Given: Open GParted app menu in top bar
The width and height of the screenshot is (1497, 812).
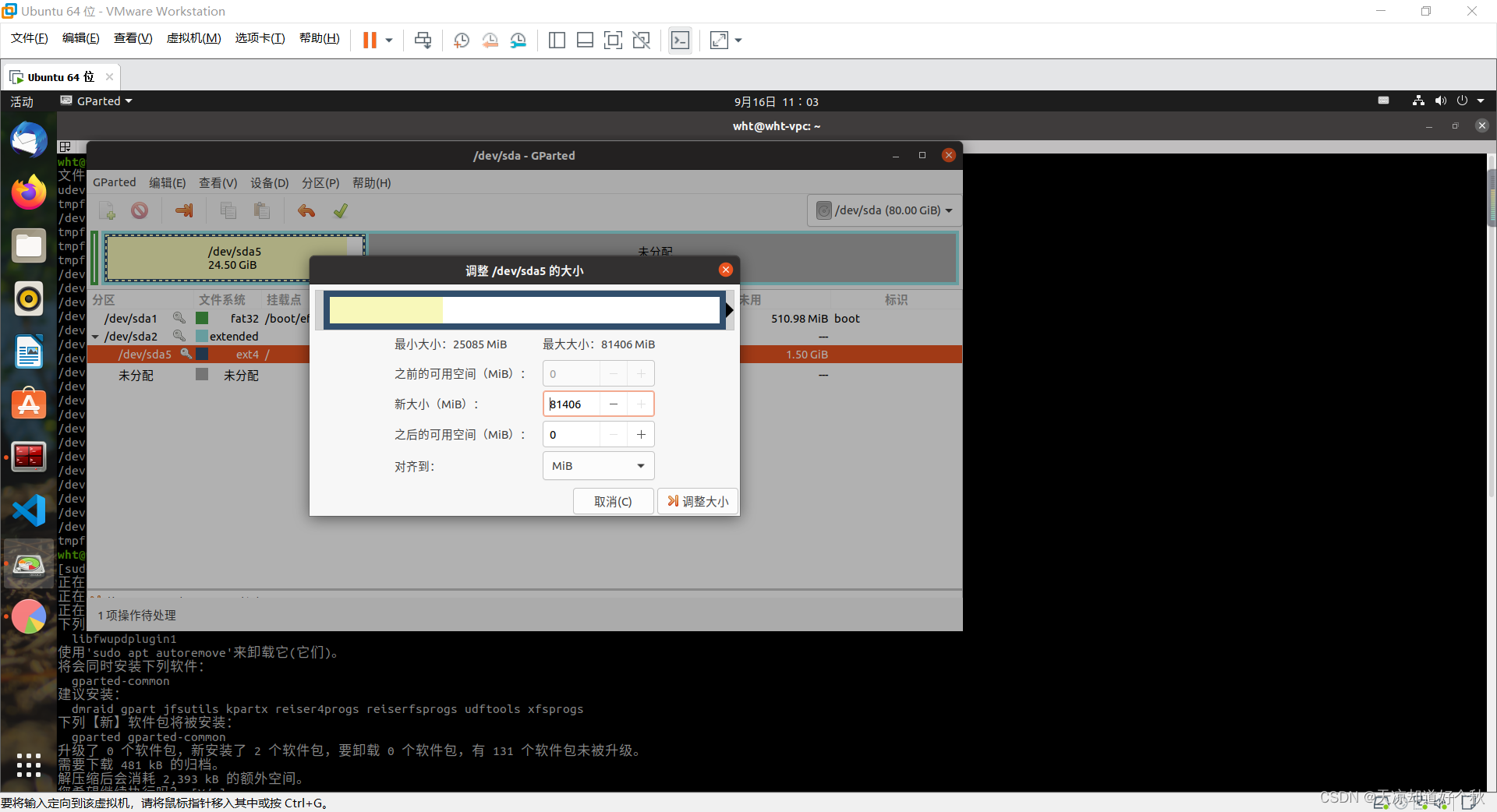Looking at the screenshot, I should 97,101.
